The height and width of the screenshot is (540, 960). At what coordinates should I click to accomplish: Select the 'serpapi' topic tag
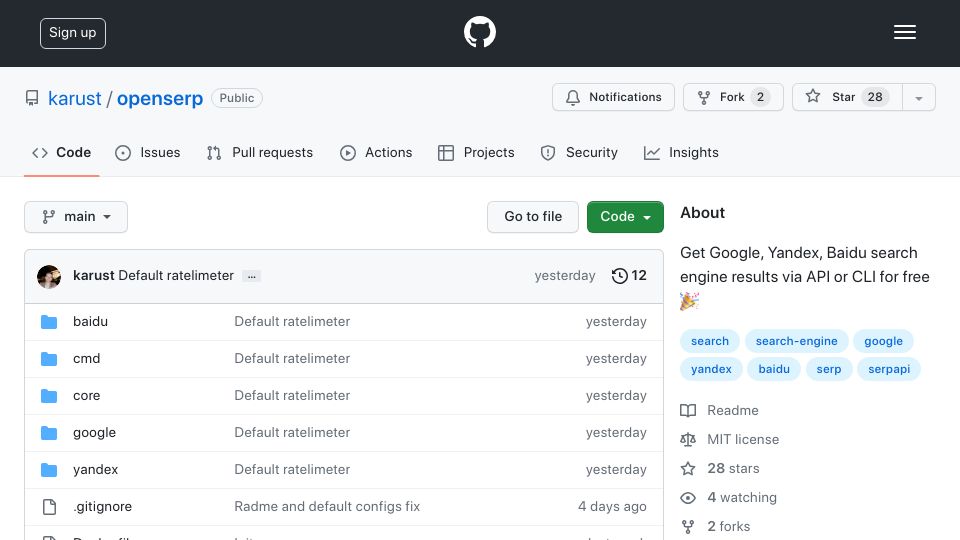[x=888, y=369]
